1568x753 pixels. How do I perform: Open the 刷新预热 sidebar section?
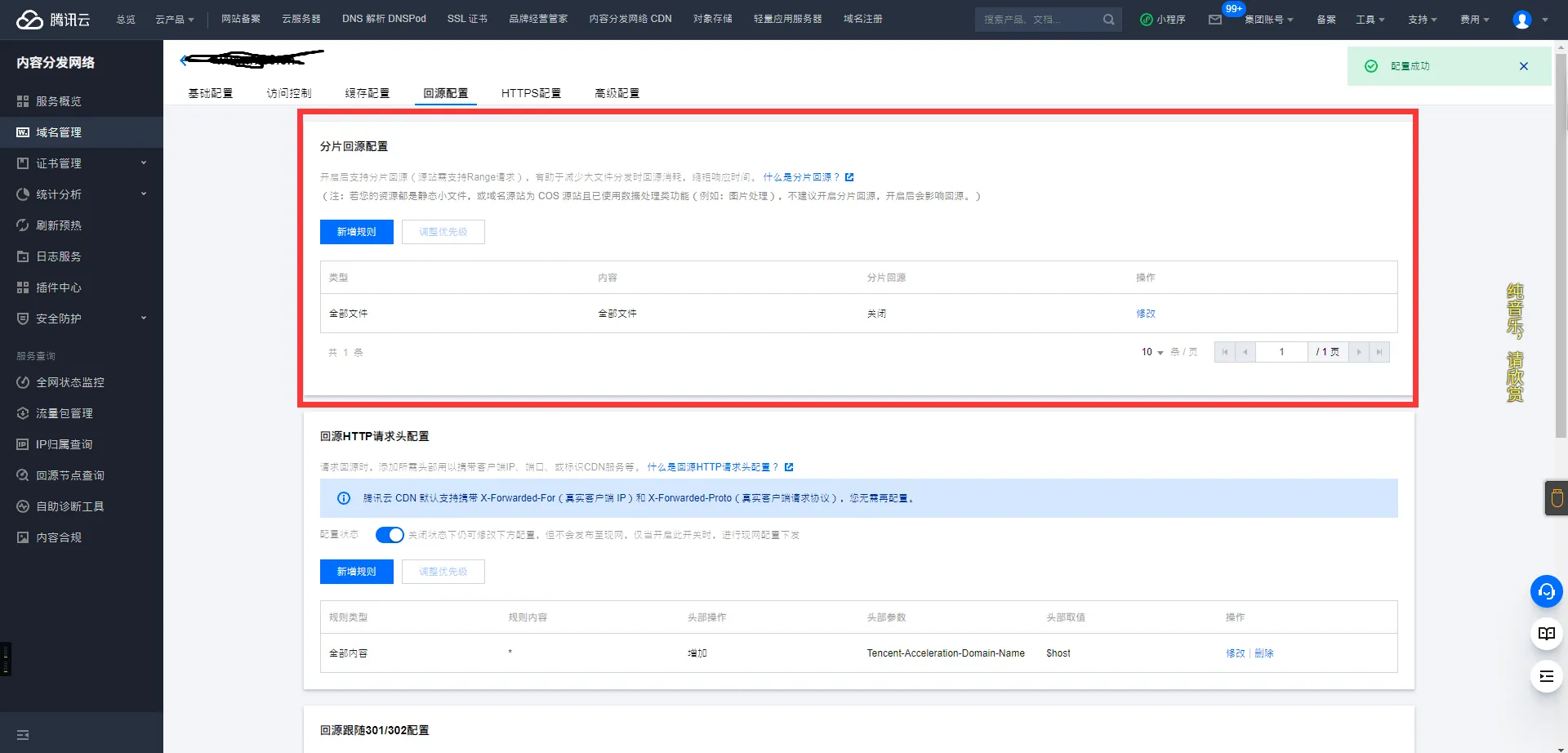57,225
